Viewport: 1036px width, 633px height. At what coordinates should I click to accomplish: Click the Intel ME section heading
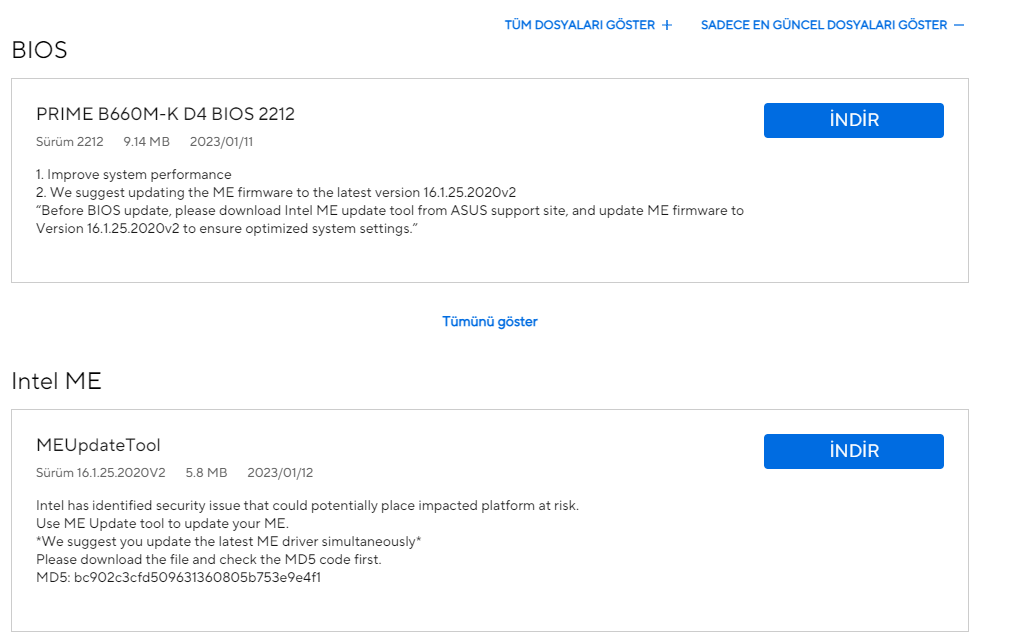tap(56, 381)
